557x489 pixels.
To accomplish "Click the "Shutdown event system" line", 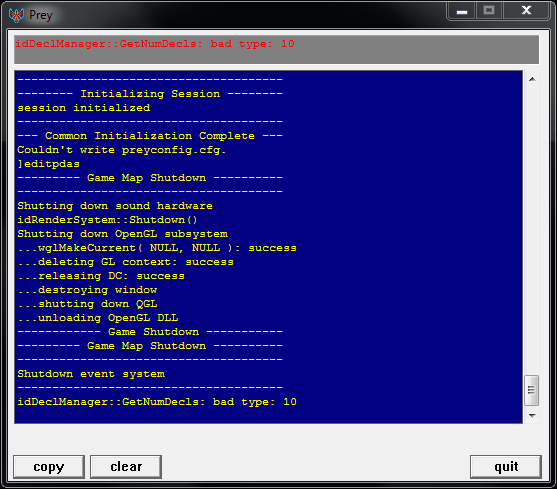I will 91,374.
